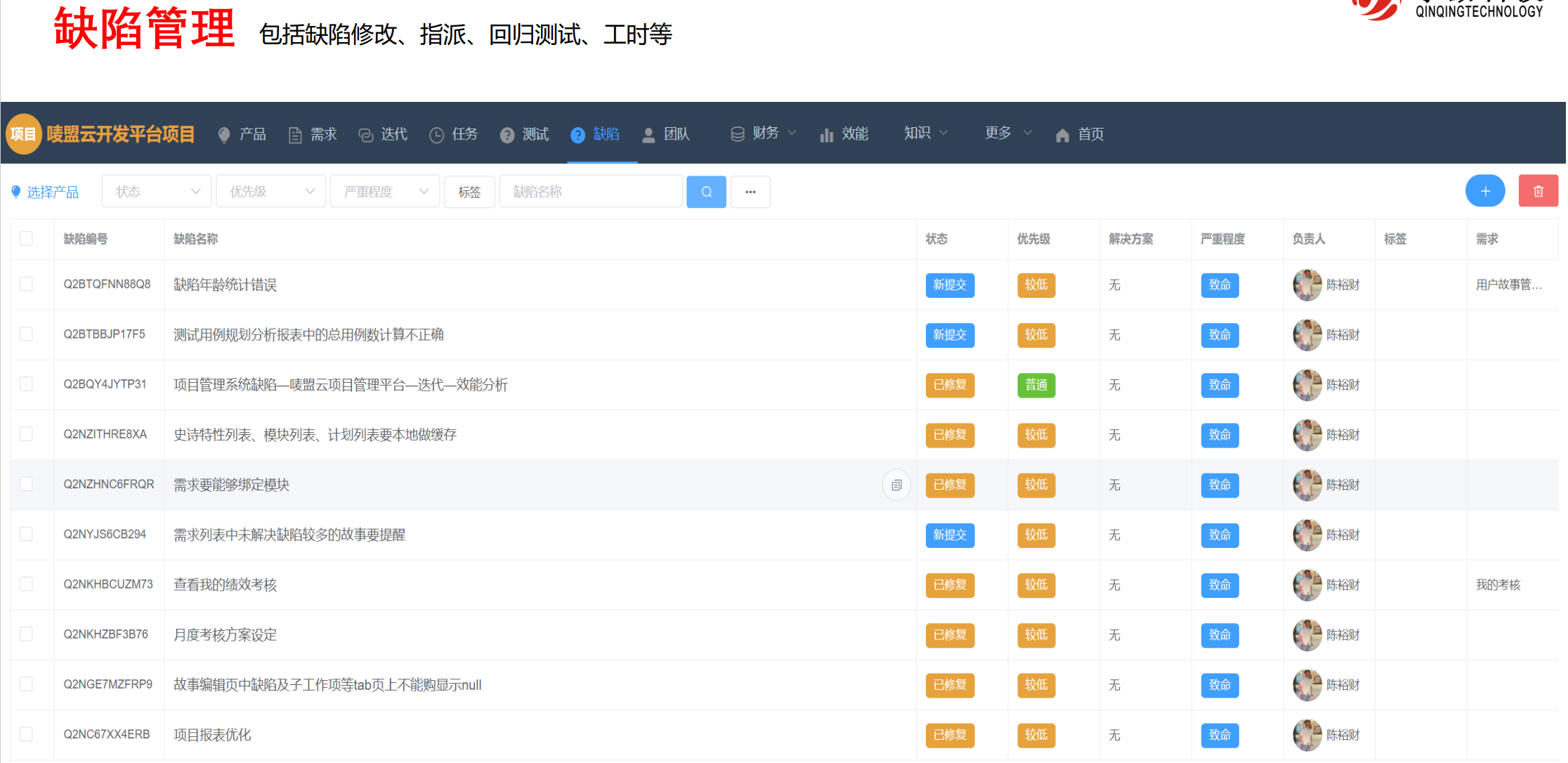Click the three-dots more filters button

(750, 192)
